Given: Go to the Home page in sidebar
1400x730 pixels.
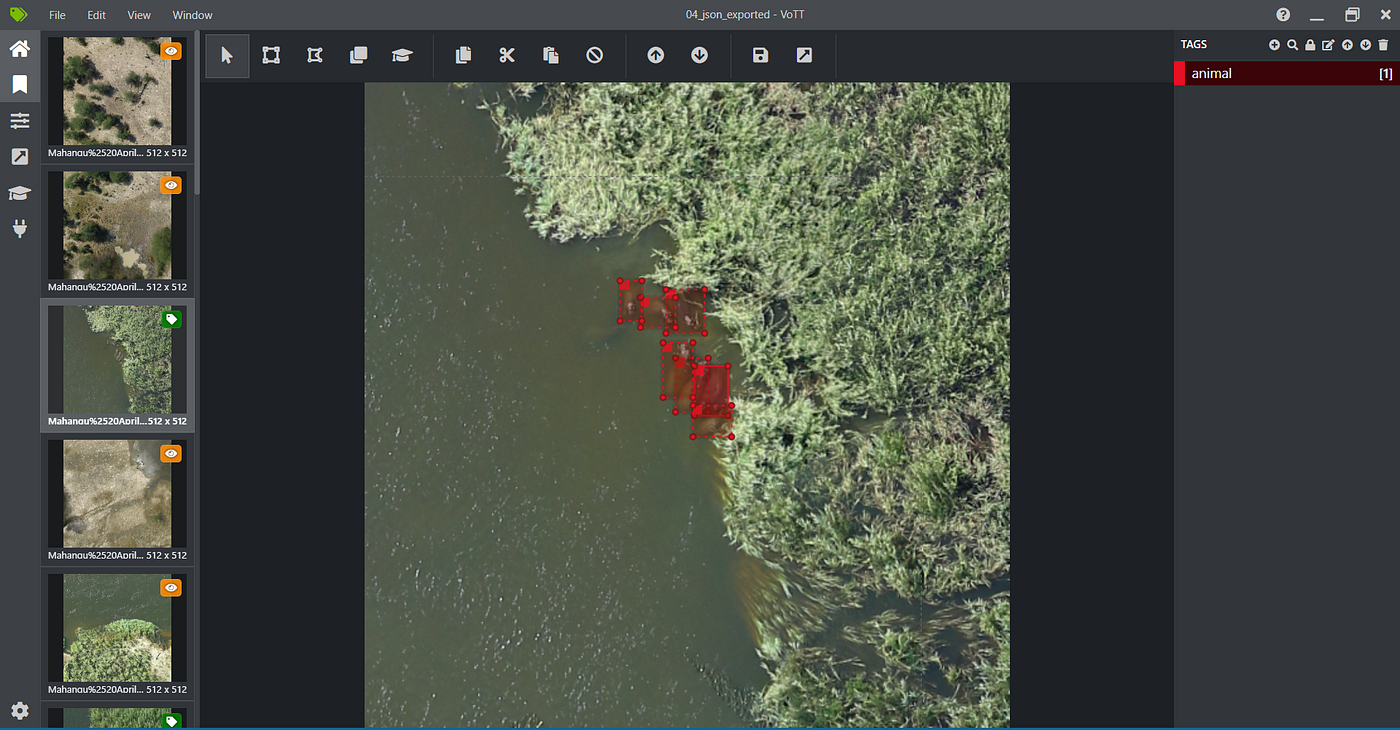Looking at the screenshot, I should [x=20, y=49].
